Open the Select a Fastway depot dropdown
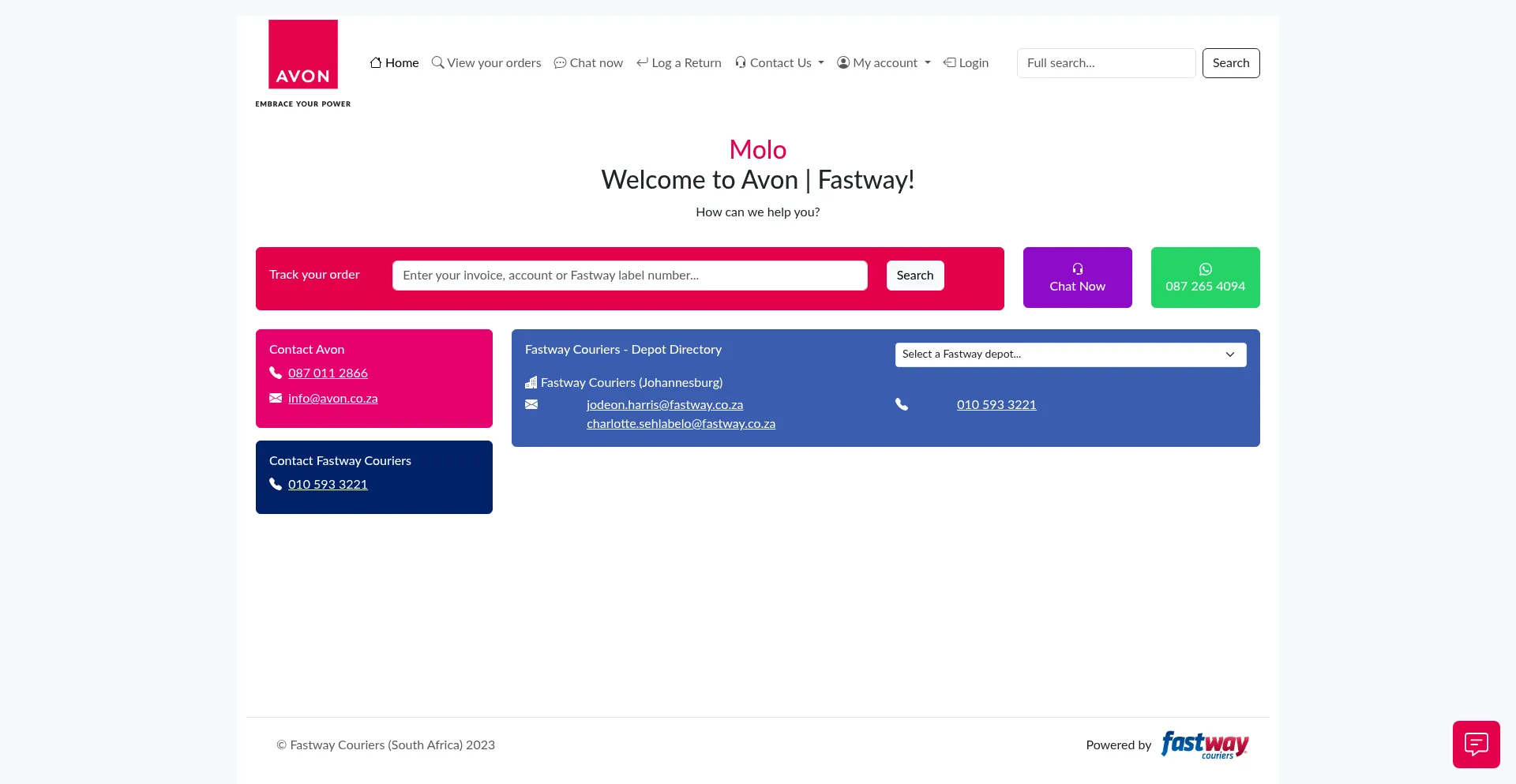 (x=1070, y=354)
